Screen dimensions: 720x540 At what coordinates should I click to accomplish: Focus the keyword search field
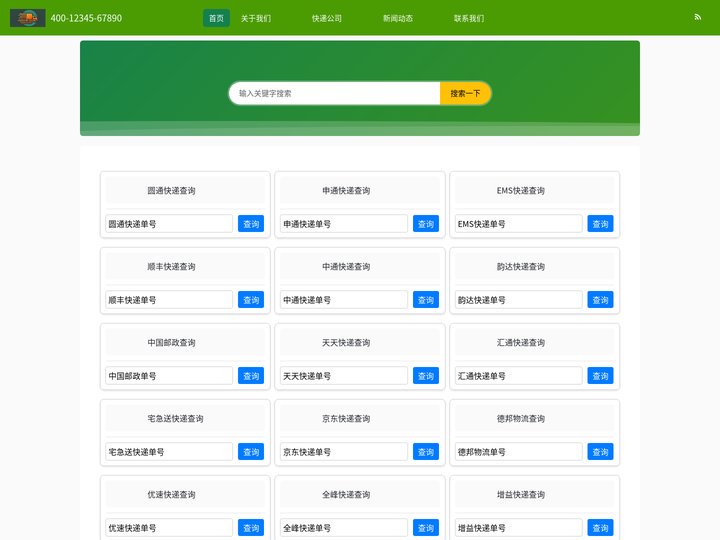click(x=335, y=94)
